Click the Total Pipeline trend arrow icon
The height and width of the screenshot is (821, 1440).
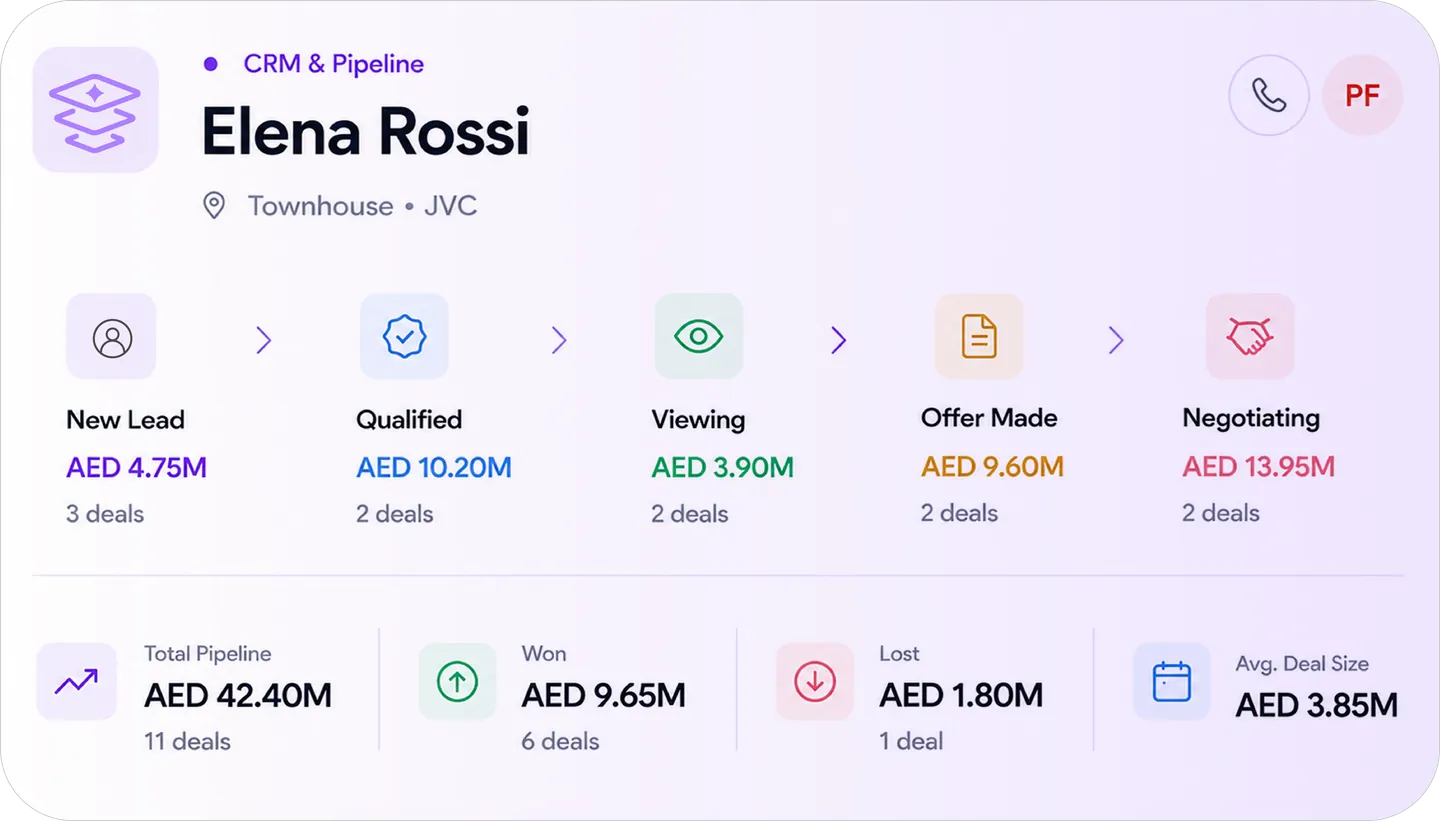[x=76, y=682]
